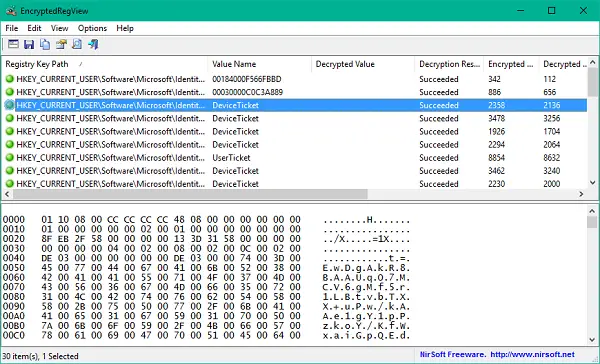Viewport: 600px width, 364px height.
Task: Open the Help menu
Action: pyautogui.click(x=125, y=28)
